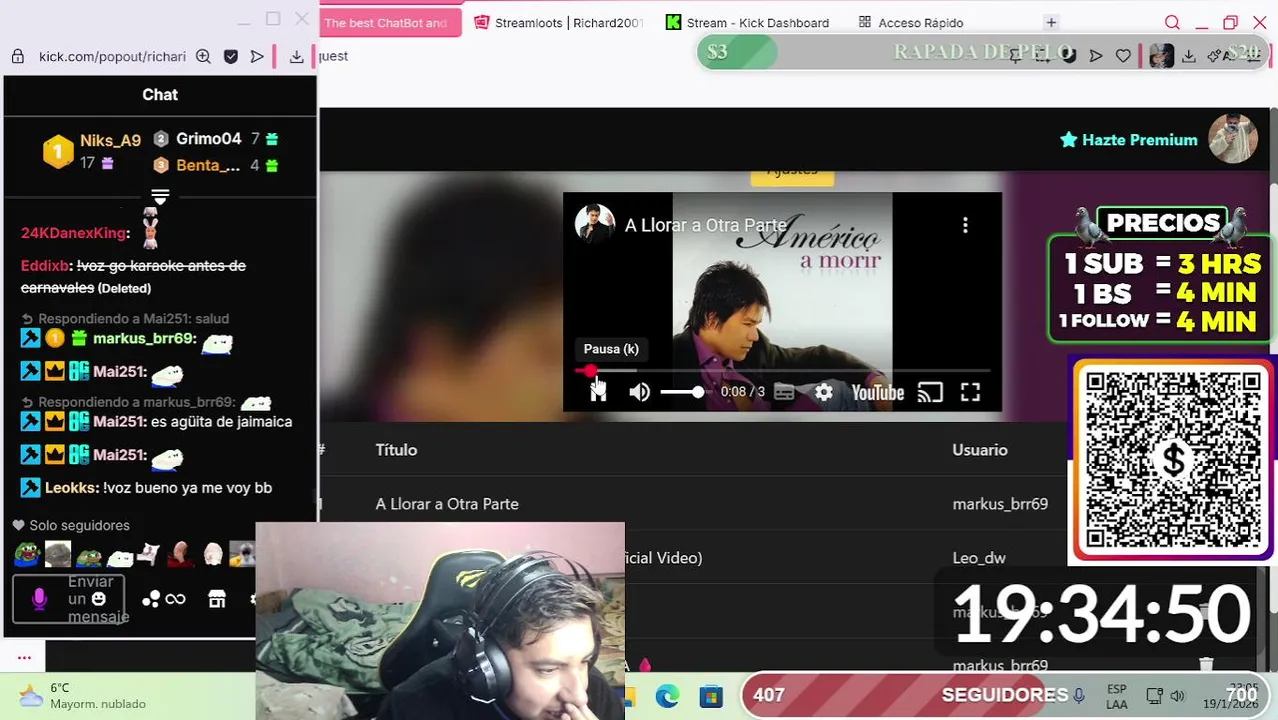Screen dimensions: 1278x720
Task: Click the send arrow icon in main browser toolbar
Action: point(1096,56)
